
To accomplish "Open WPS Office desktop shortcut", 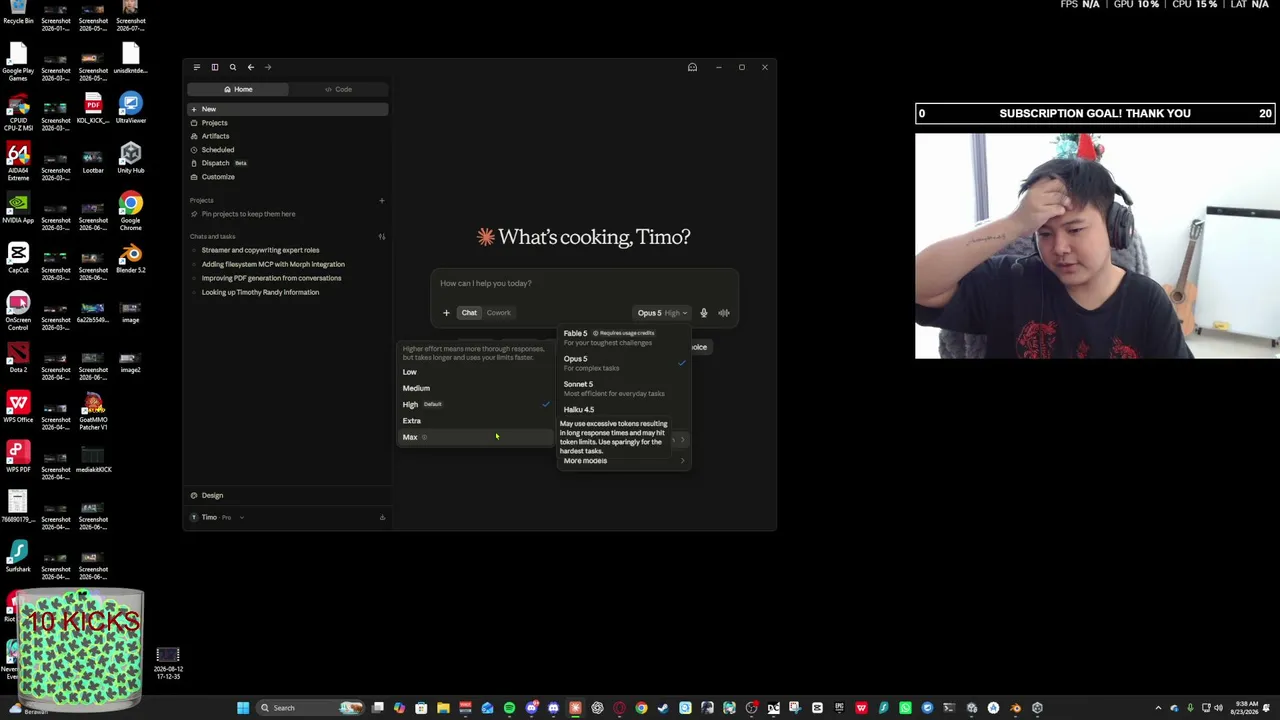I will click(x=18, y=408).
